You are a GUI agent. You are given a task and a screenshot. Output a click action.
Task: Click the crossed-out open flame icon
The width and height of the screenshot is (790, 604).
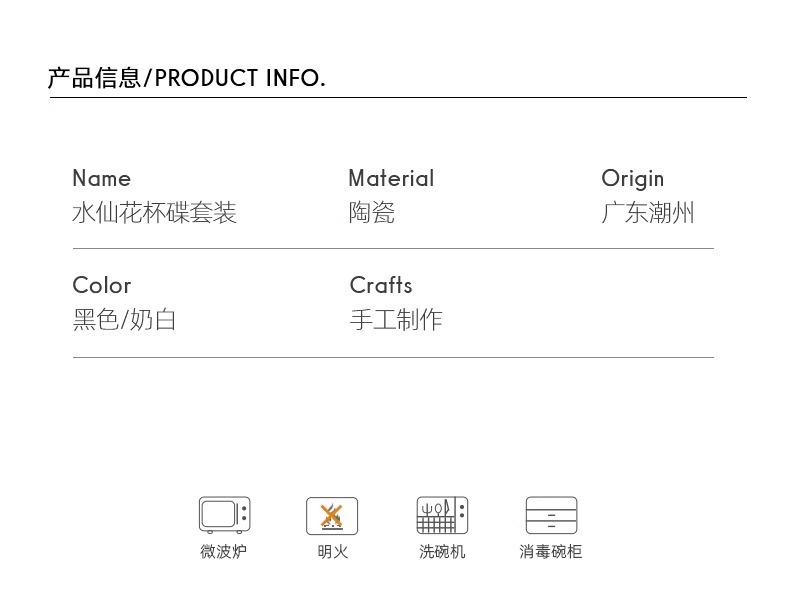[332, 516]
